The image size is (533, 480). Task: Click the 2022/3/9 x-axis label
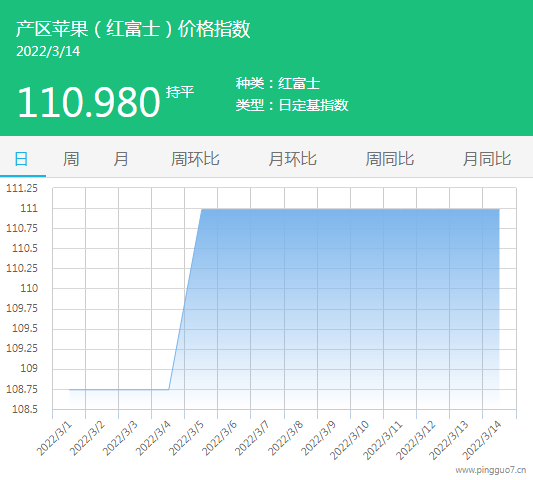coord(319,438)
